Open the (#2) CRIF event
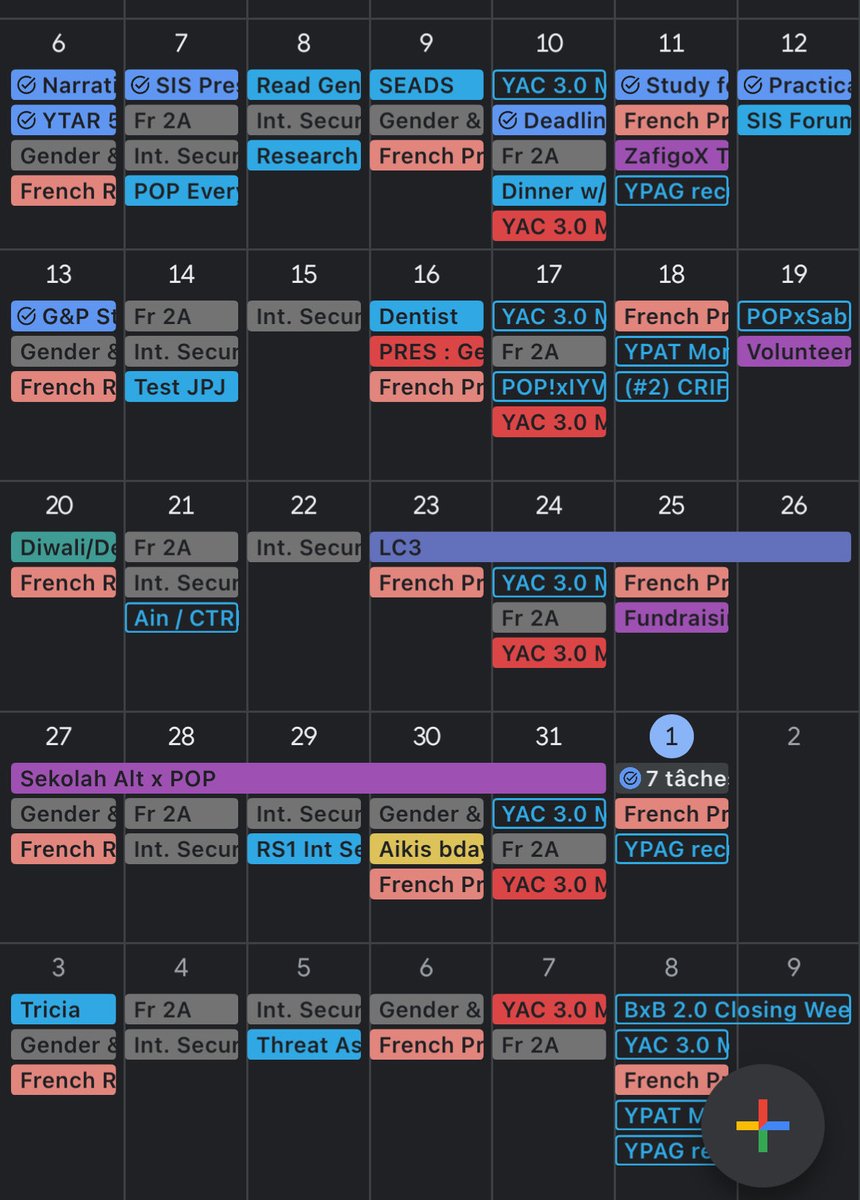The image size is (860, 1200). coord(671,386)
